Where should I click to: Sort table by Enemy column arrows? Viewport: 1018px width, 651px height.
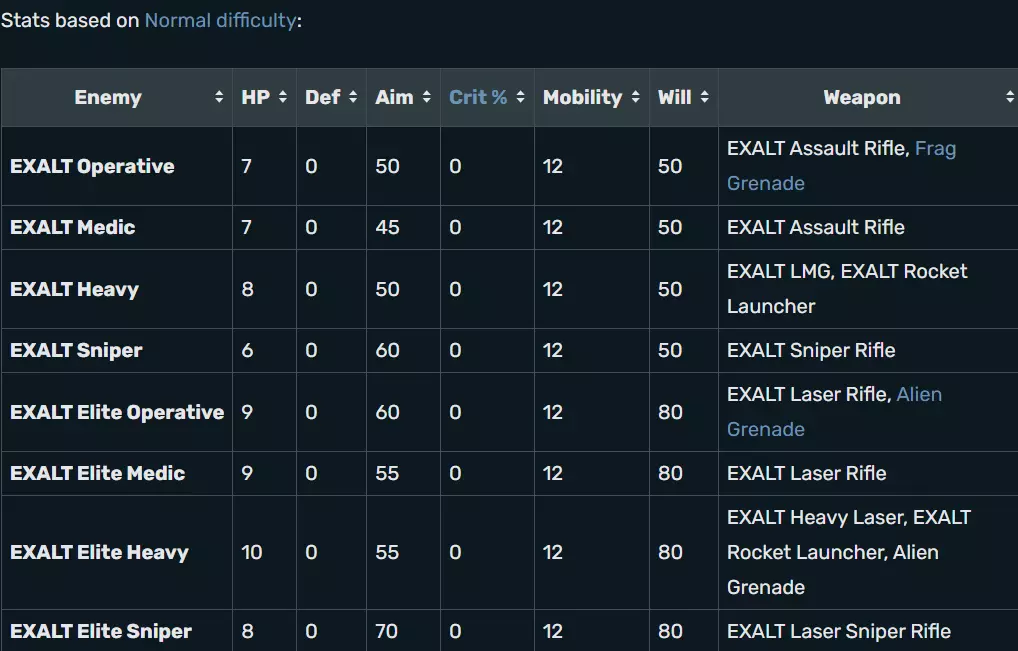[x=219, y=98]
